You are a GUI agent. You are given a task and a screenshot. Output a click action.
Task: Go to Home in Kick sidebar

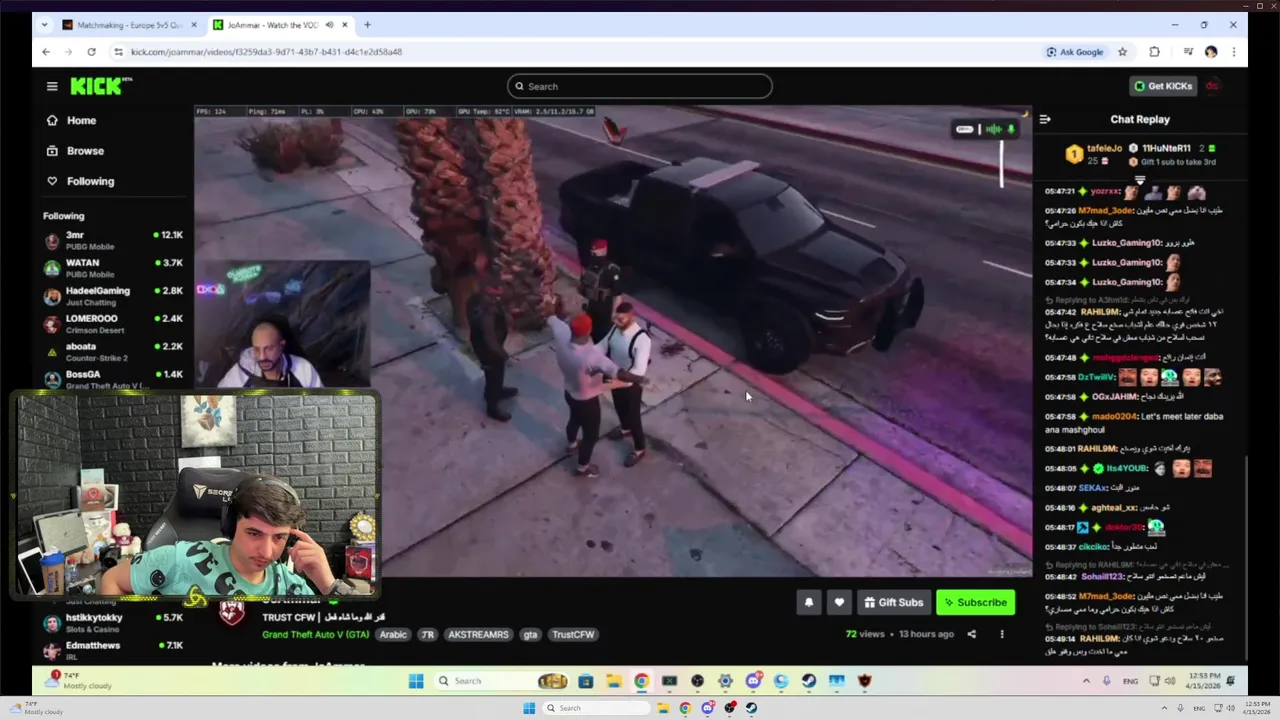coord(71,120)
